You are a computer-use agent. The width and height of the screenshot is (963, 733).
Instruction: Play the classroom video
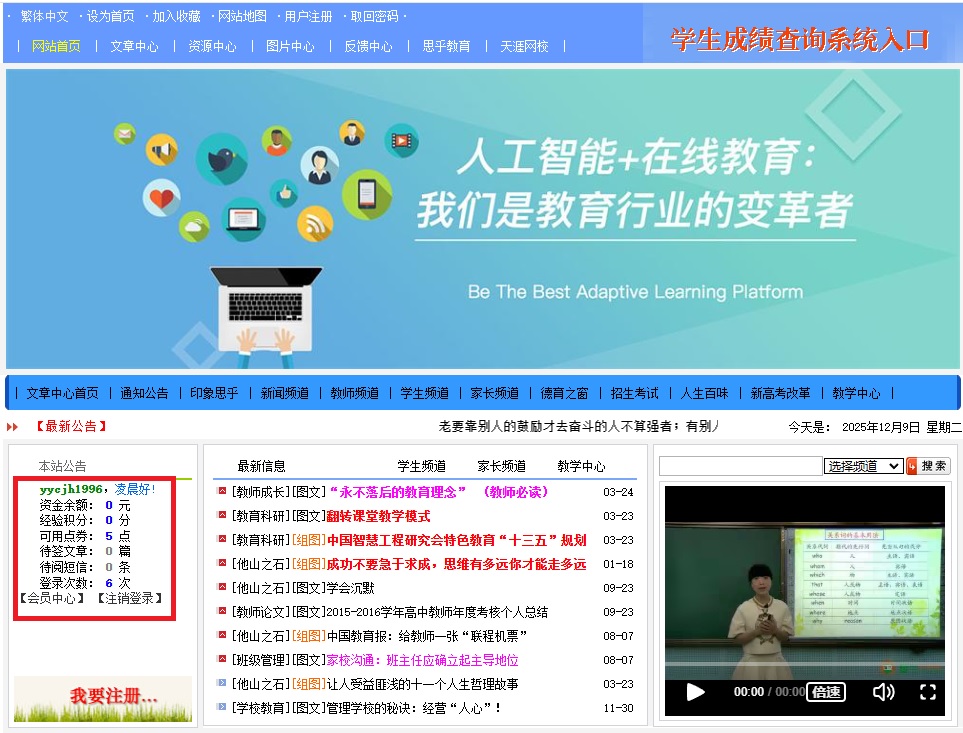[x=695, y=692]
